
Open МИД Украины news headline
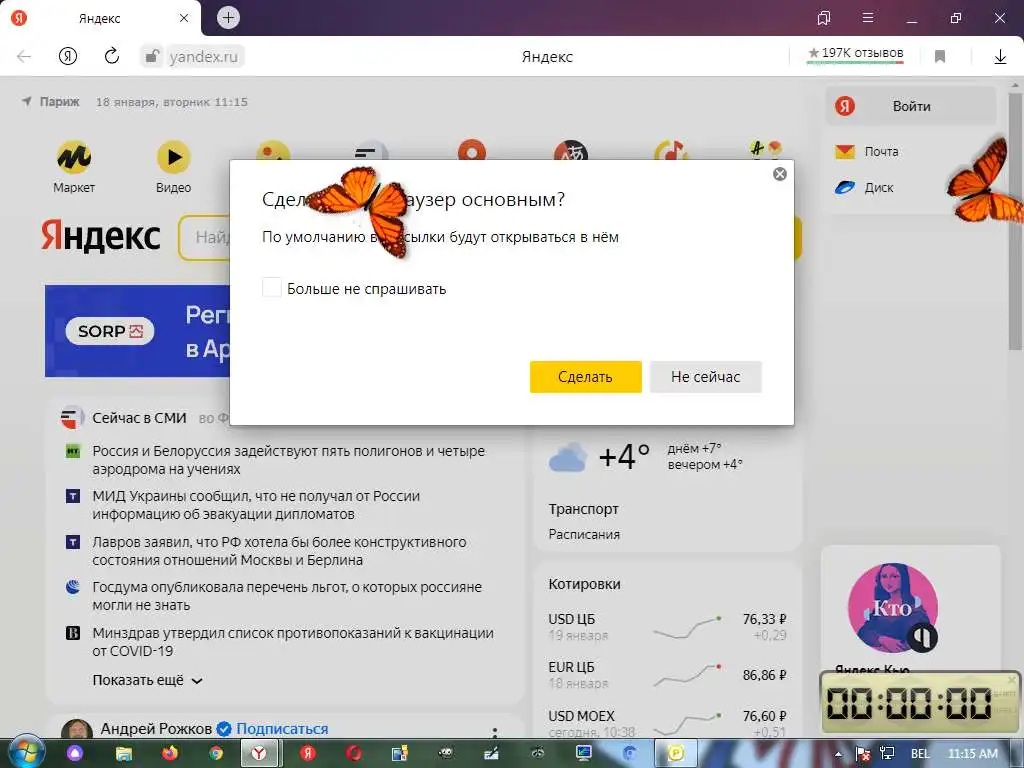[256, 505]
